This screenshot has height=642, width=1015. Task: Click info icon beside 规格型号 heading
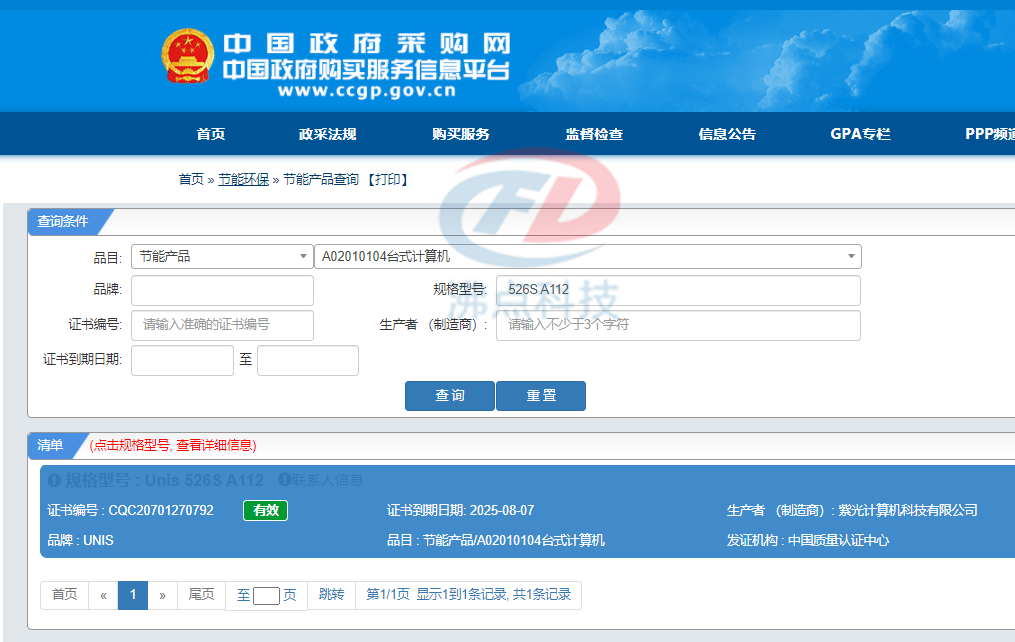click(x=54, y=480)
